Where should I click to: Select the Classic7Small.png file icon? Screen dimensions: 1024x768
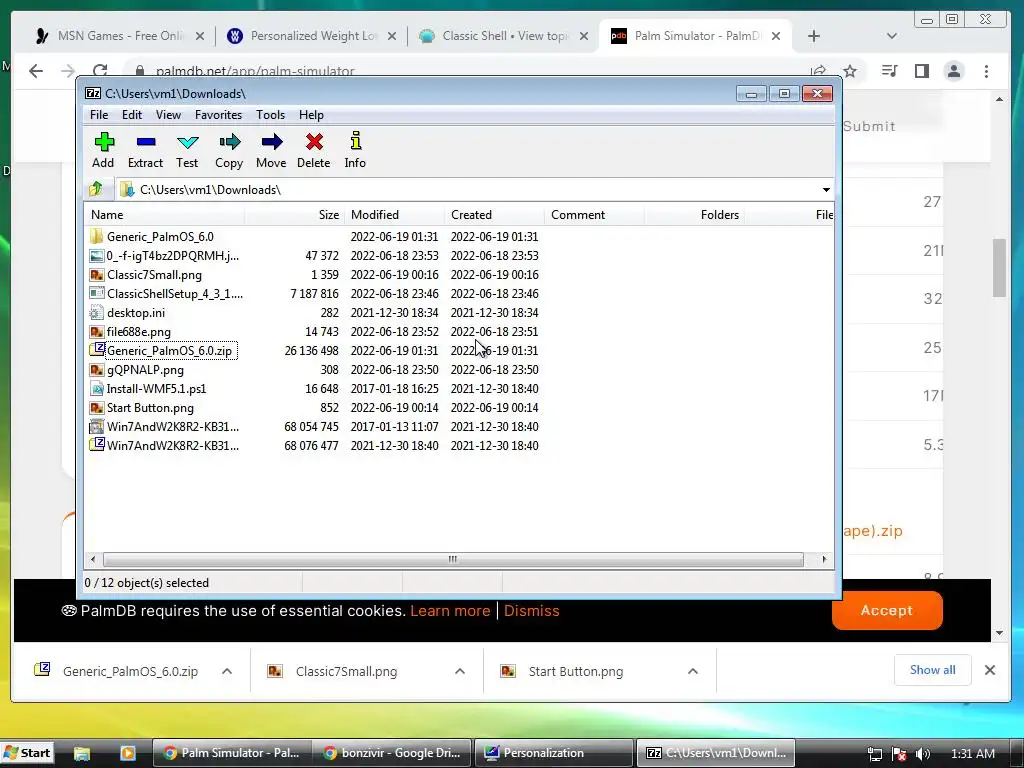tap(97, 274)
